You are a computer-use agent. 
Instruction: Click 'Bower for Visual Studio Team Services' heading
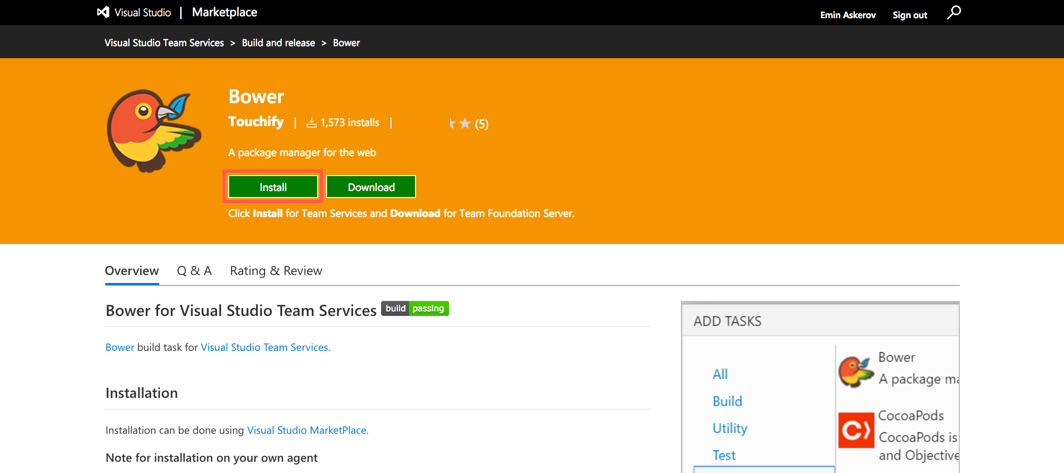241,311
